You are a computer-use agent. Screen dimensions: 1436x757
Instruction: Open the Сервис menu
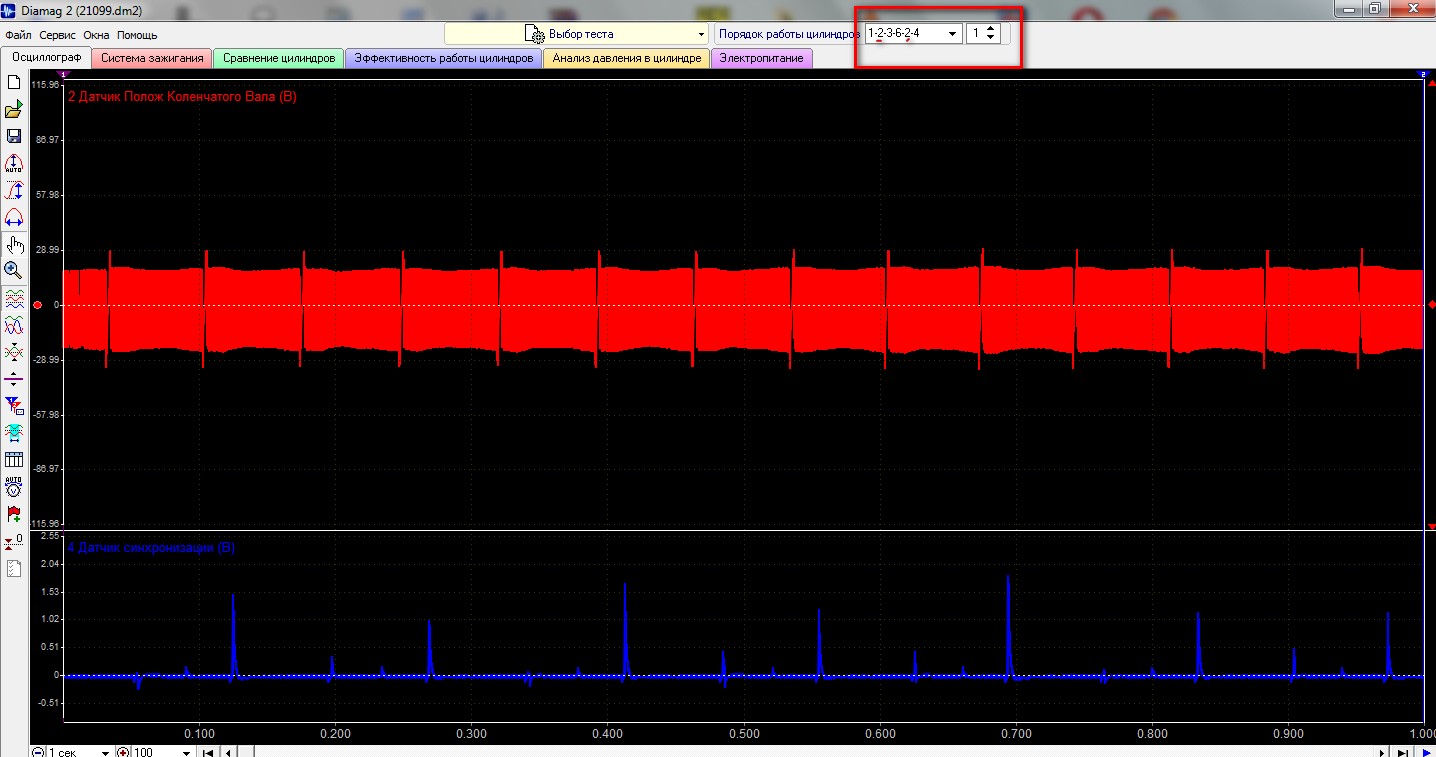point(58,35)
